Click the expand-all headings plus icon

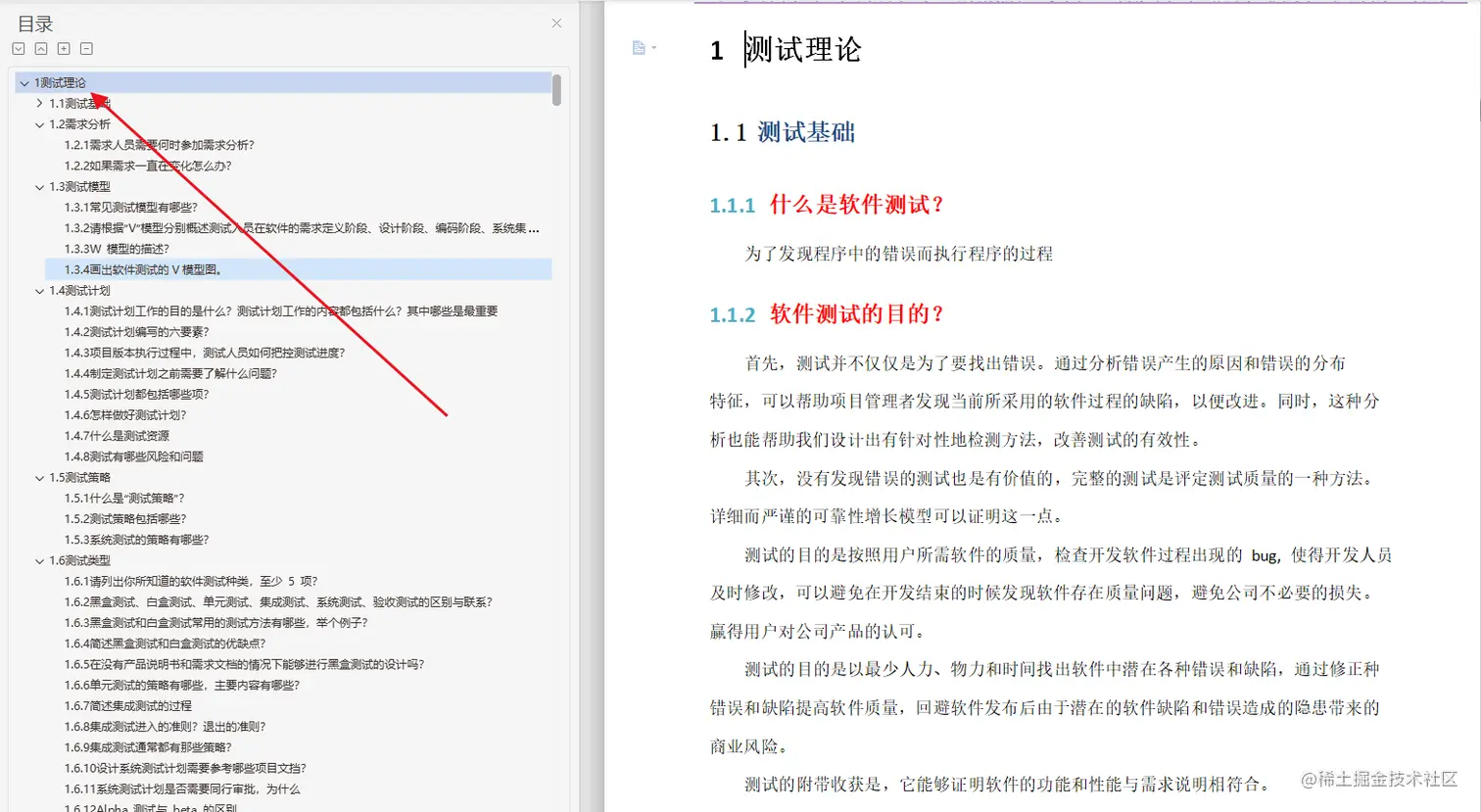[63, 47]
